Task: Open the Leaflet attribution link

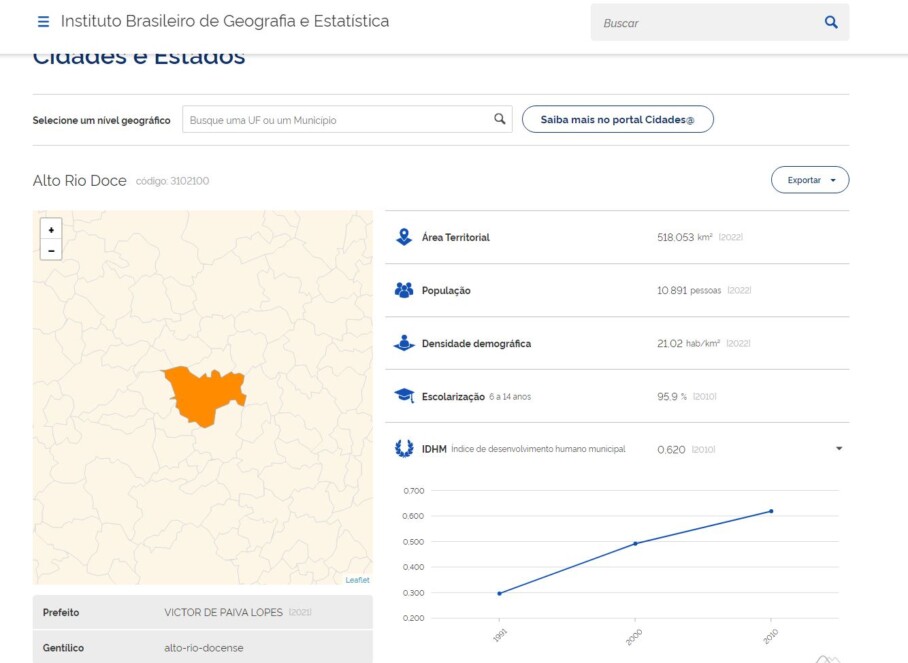Action: click(357, 580)
